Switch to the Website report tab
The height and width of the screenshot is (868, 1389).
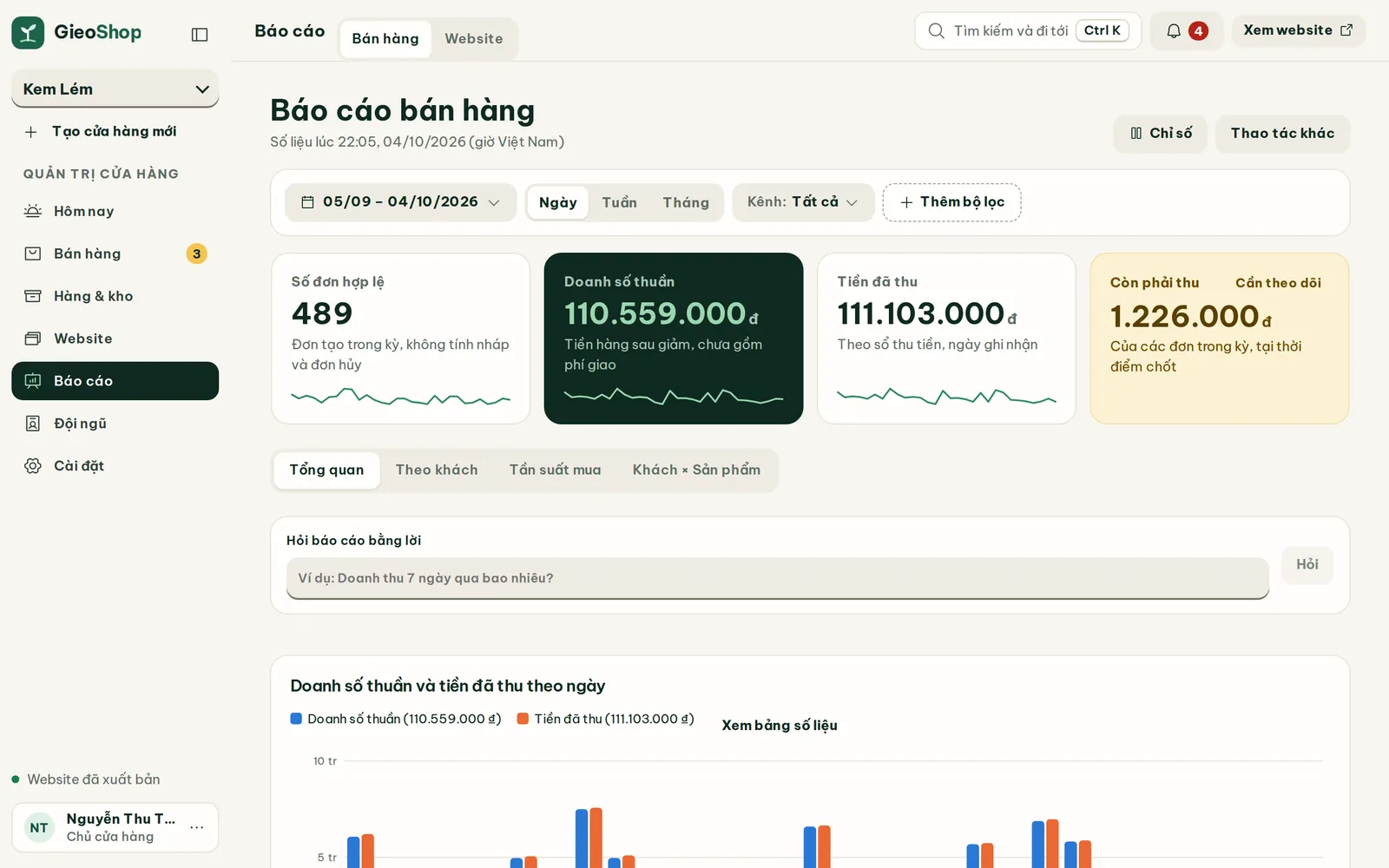(474, 39)
